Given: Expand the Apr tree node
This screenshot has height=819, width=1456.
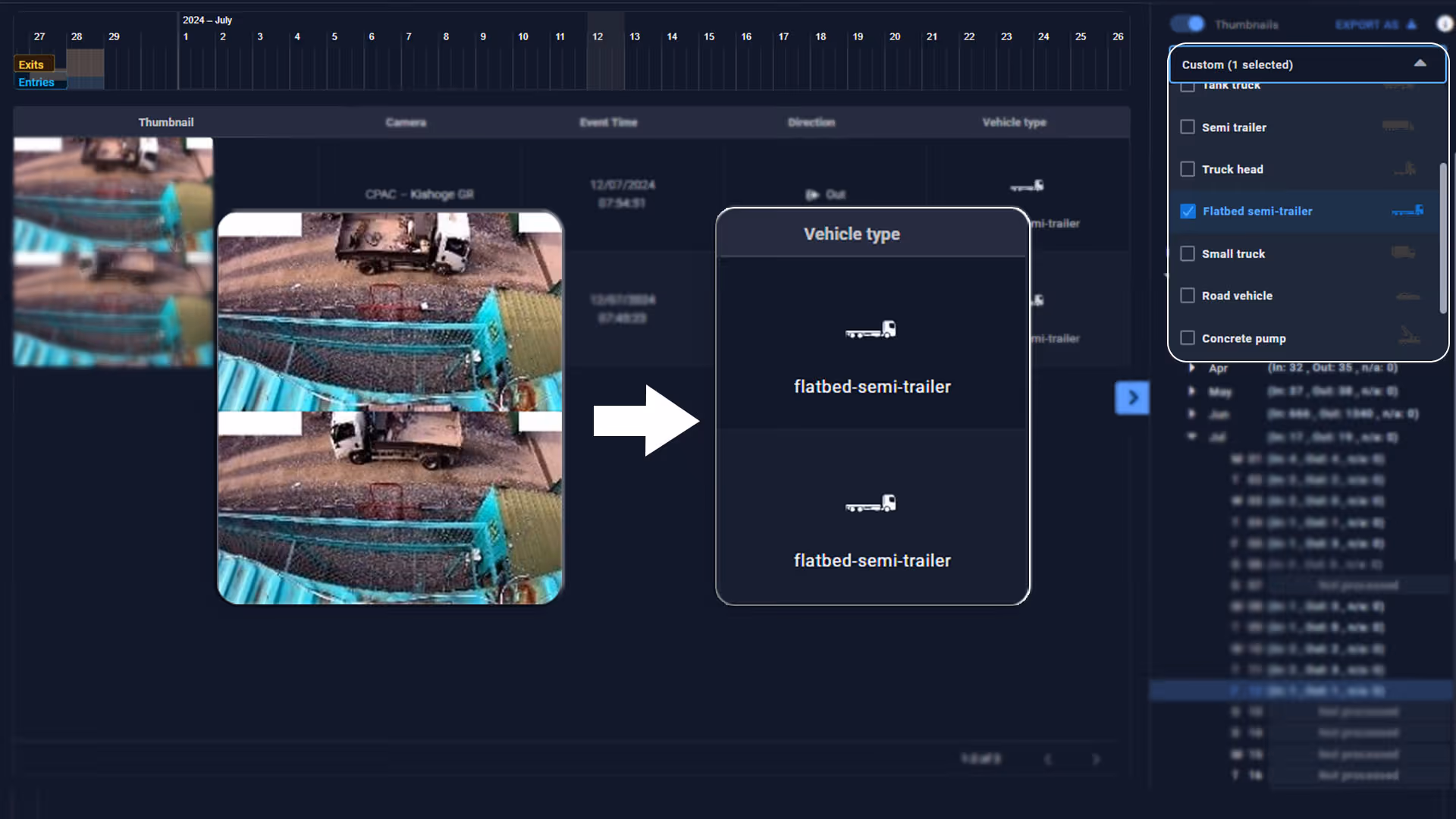Looking at the screenshot, I should (1192, 368).
